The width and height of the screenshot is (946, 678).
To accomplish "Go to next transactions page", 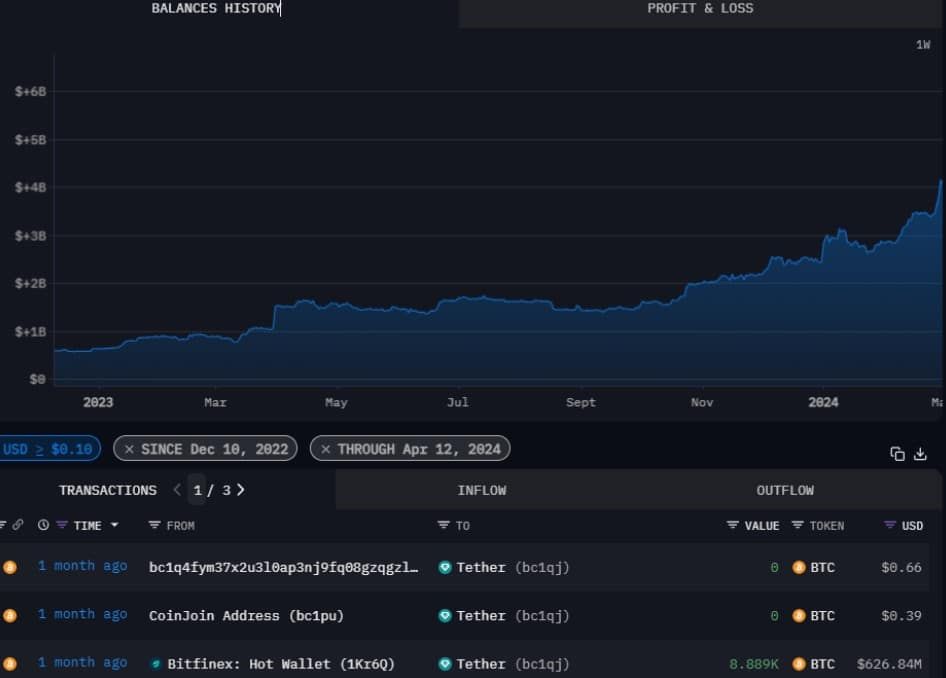I will [241, 490].
